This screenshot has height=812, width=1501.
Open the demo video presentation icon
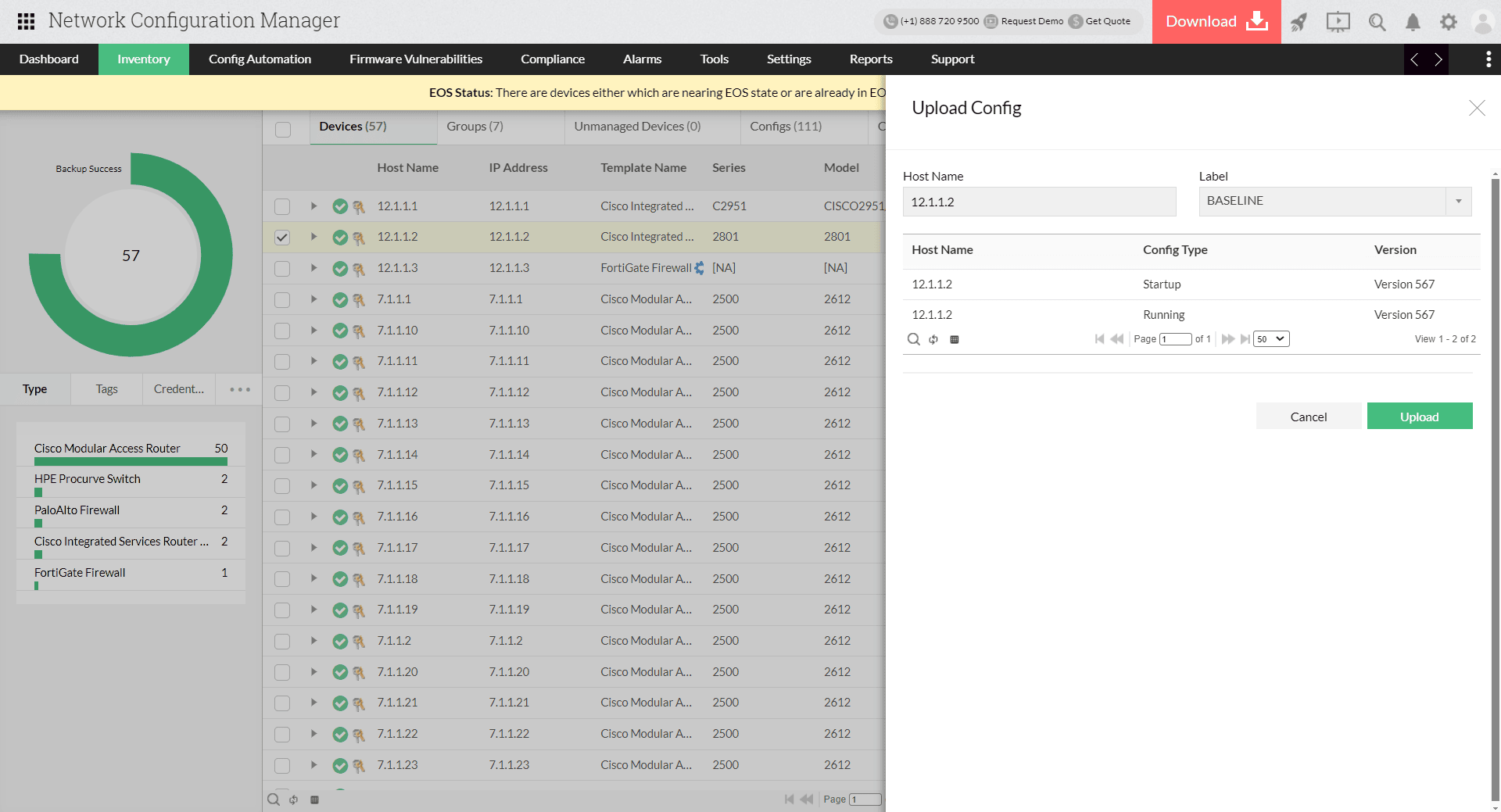point(1338,22)
